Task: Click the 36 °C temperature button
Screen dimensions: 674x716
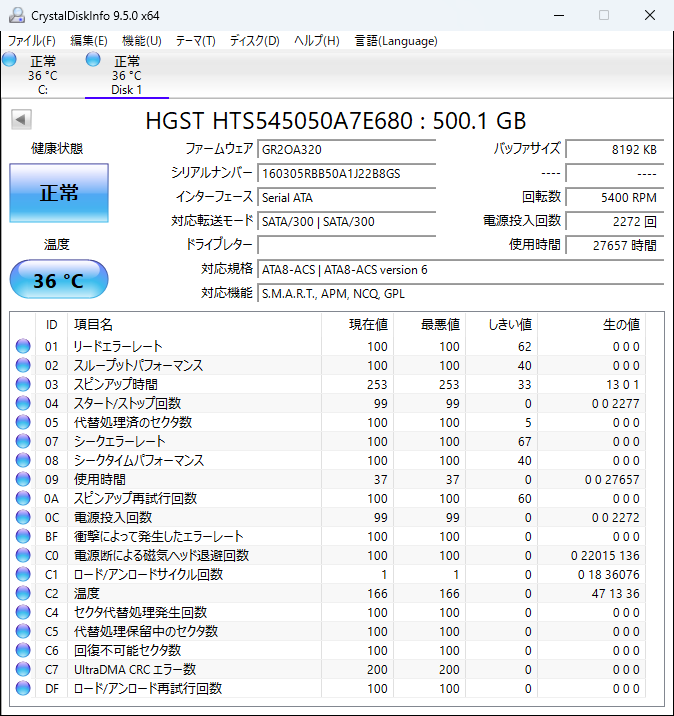Action: [x=59, y=279]
